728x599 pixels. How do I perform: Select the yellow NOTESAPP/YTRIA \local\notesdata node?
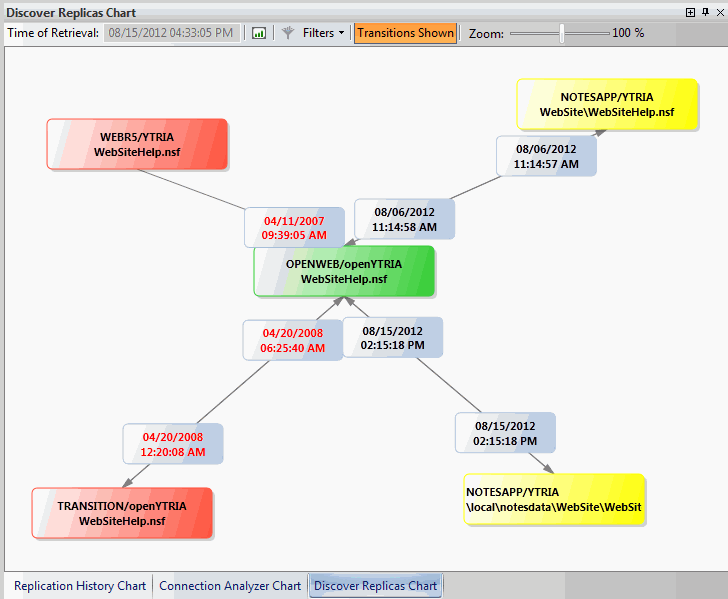(x=554, y=499)
